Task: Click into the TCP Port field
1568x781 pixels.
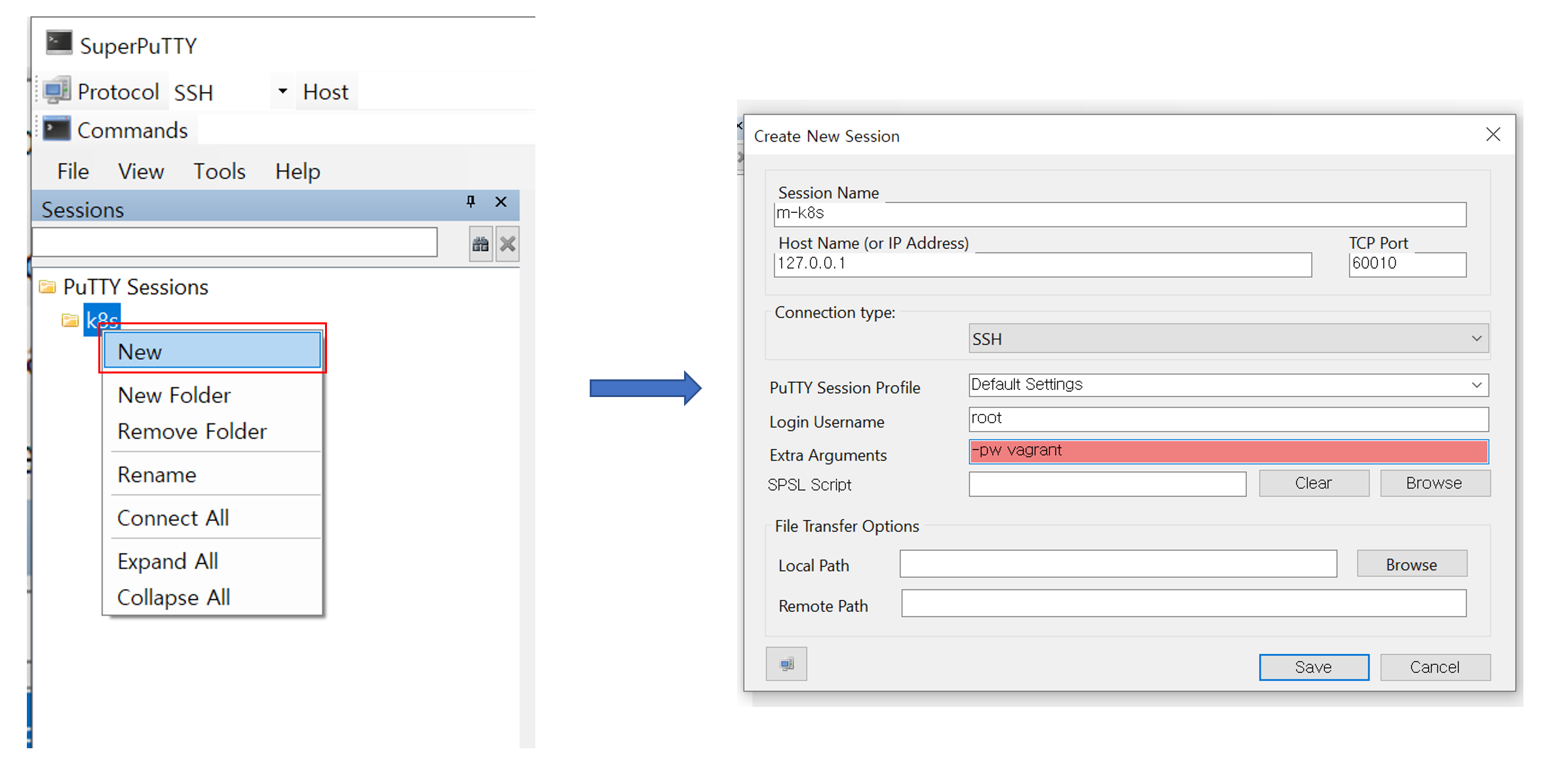Action: click(x=1406, y=264)
